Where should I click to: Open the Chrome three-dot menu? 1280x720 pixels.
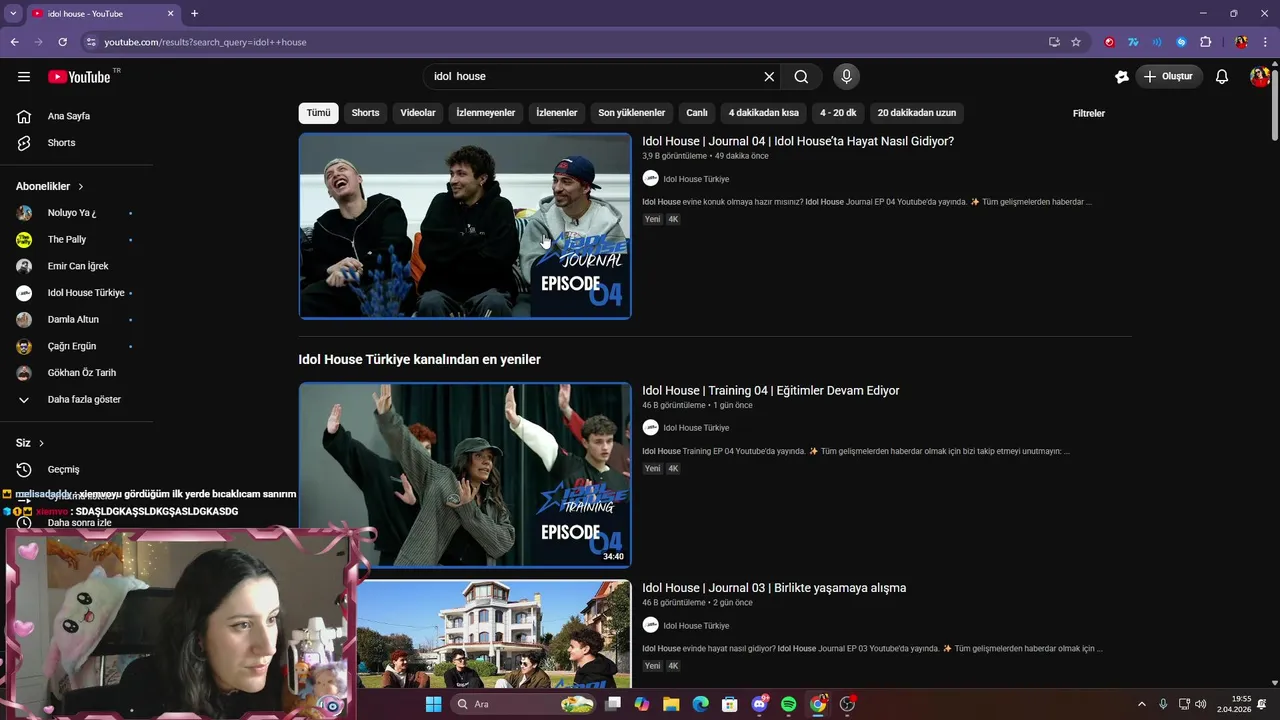coord(1266,42)
